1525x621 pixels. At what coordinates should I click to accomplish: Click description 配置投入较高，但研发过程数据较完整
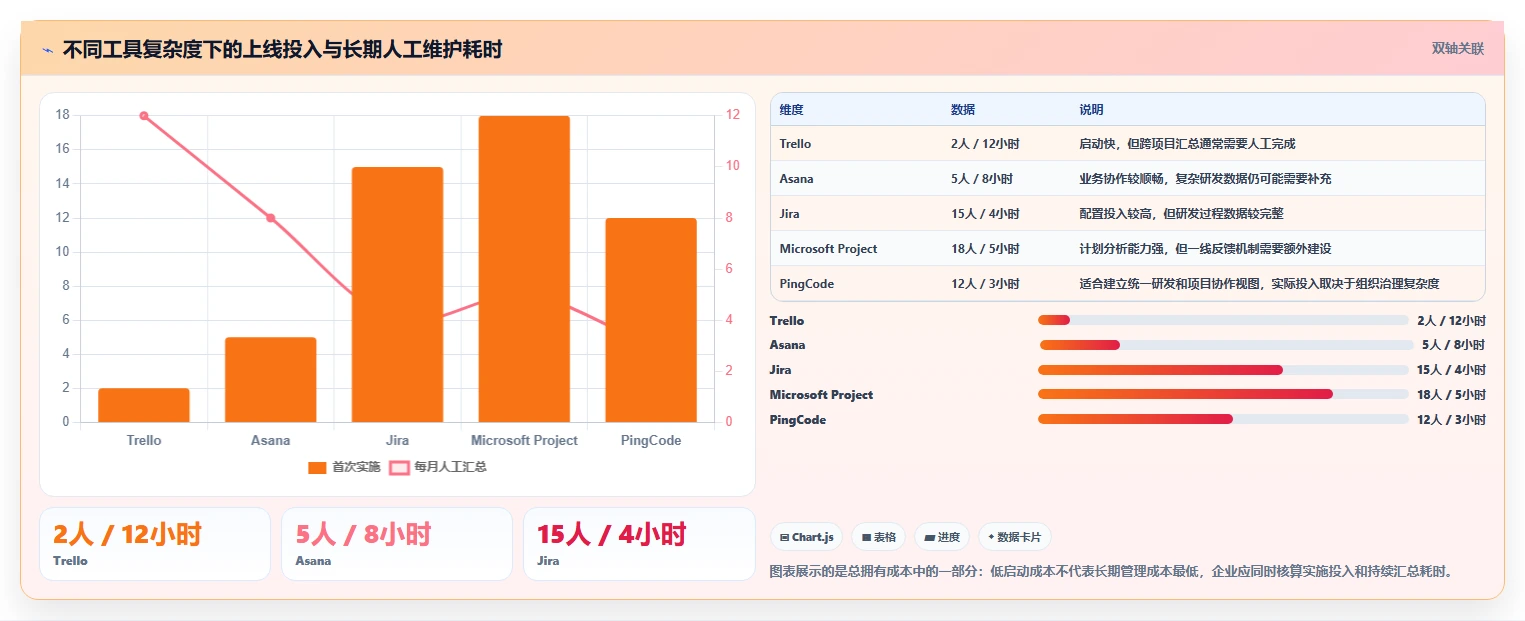coord(1181,214)
